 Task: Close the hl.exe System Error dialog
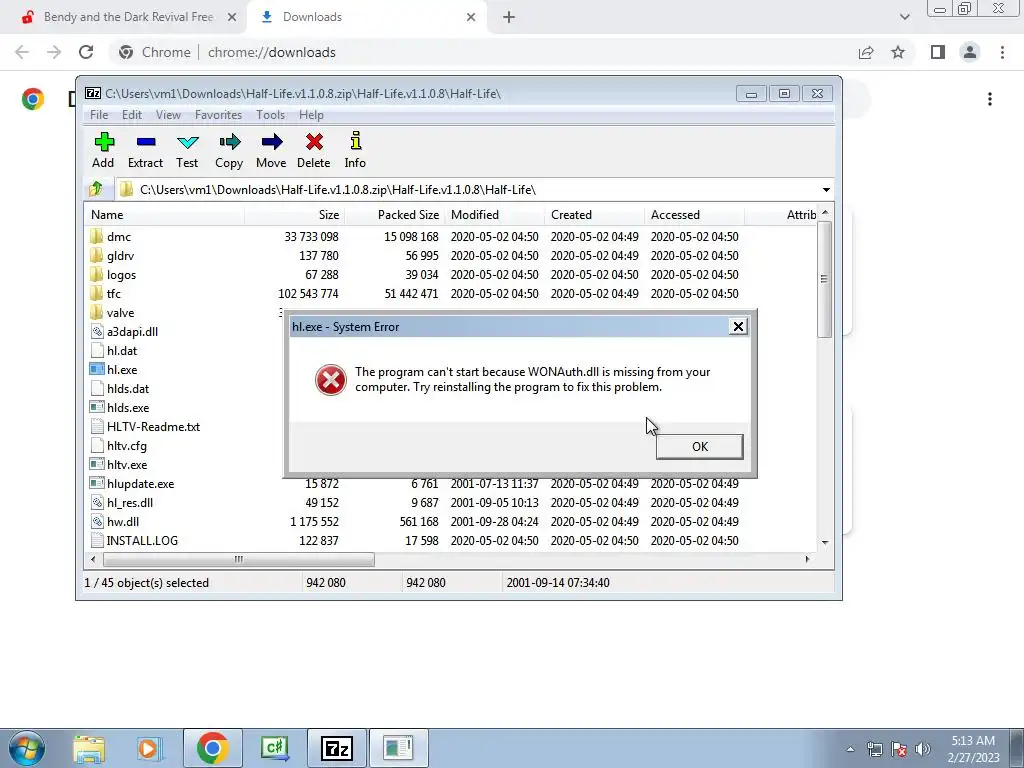(x=738, y=327)
